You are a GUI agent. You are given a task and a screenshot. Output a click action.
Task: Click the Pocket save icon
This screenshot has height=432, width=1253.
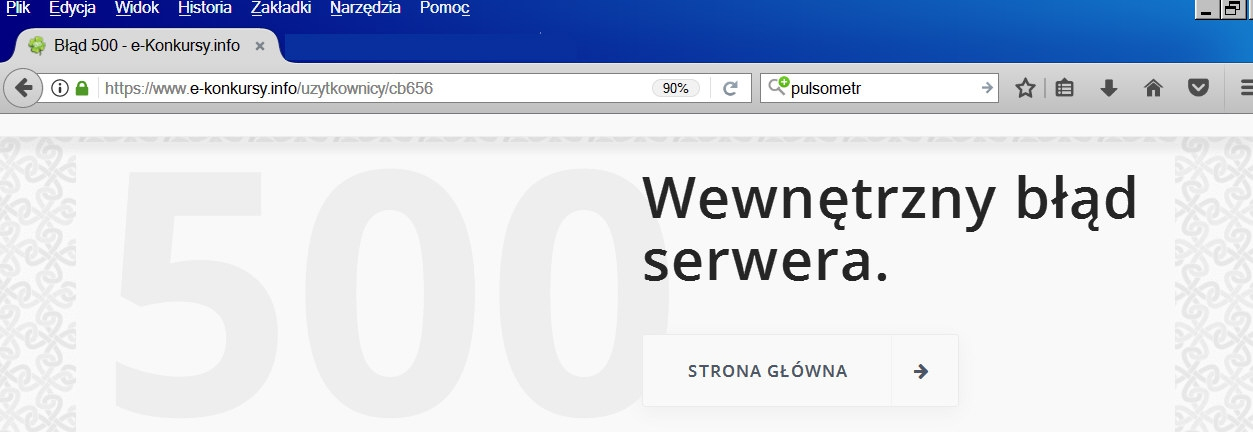point(1197,88)
